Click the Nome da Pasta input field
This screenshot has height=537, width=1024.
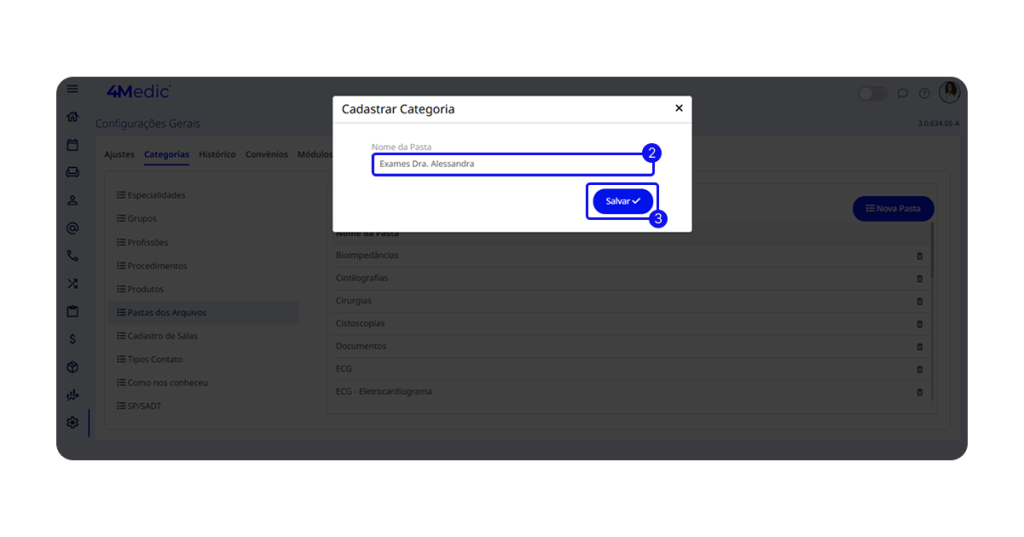512,164
